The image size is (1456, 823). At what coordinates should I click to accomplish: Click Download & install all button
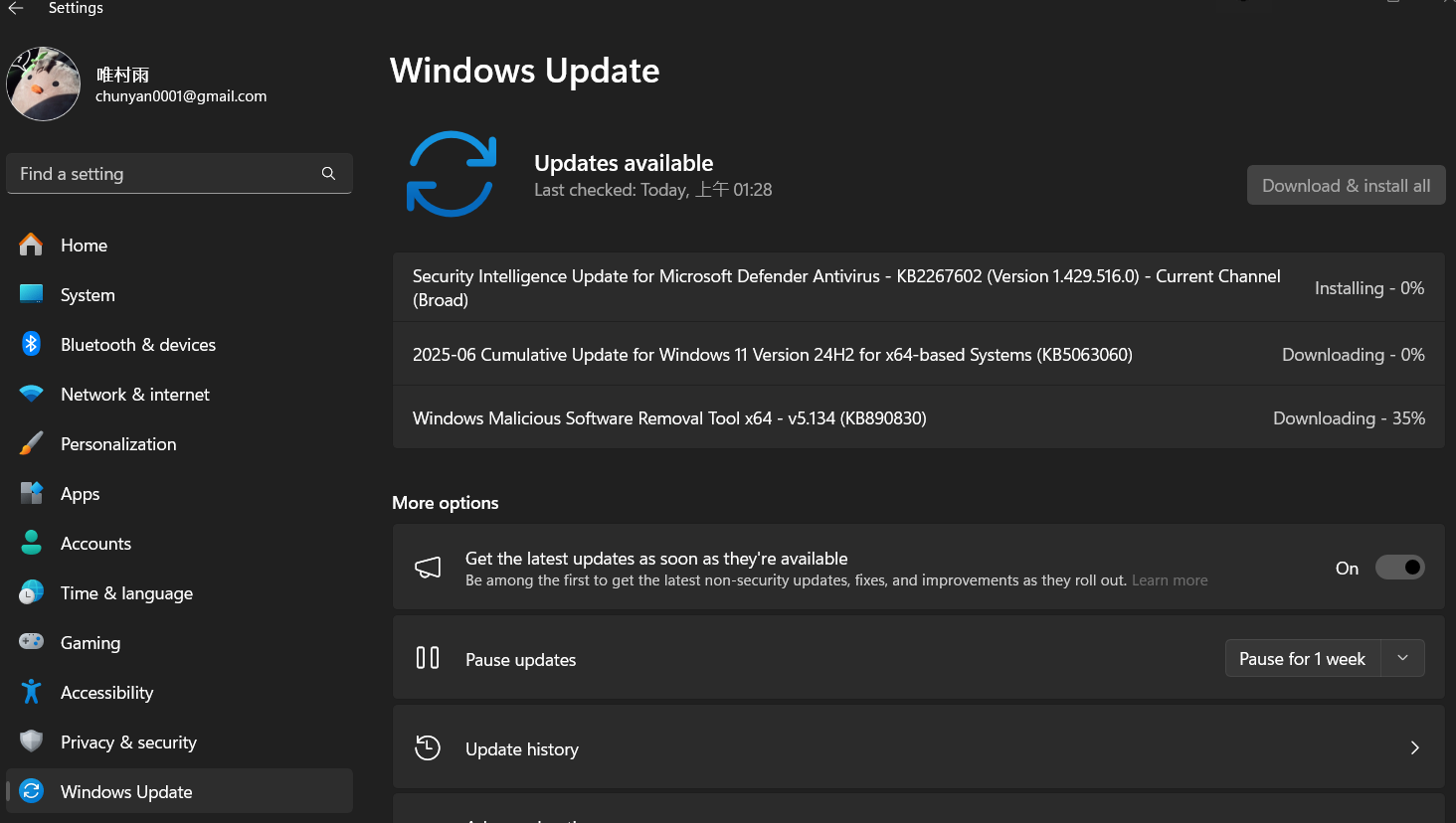1347,186
